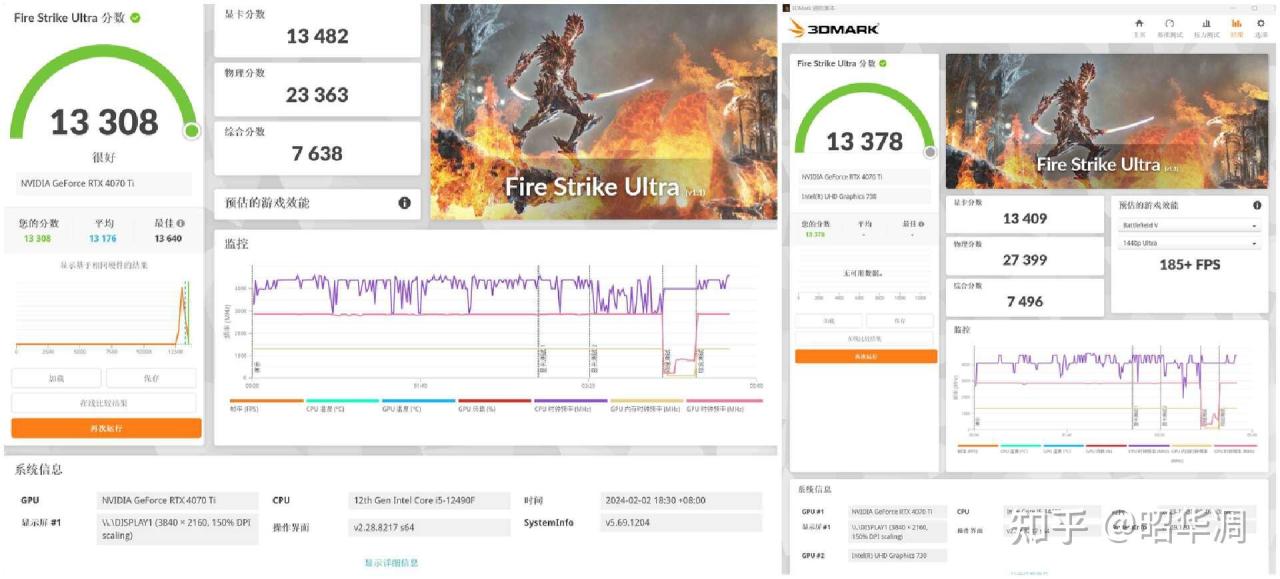Click 在线比较结果 (Compare online) button in left window
Viewport: 1280px width, 579px height.
click(106, 403)
